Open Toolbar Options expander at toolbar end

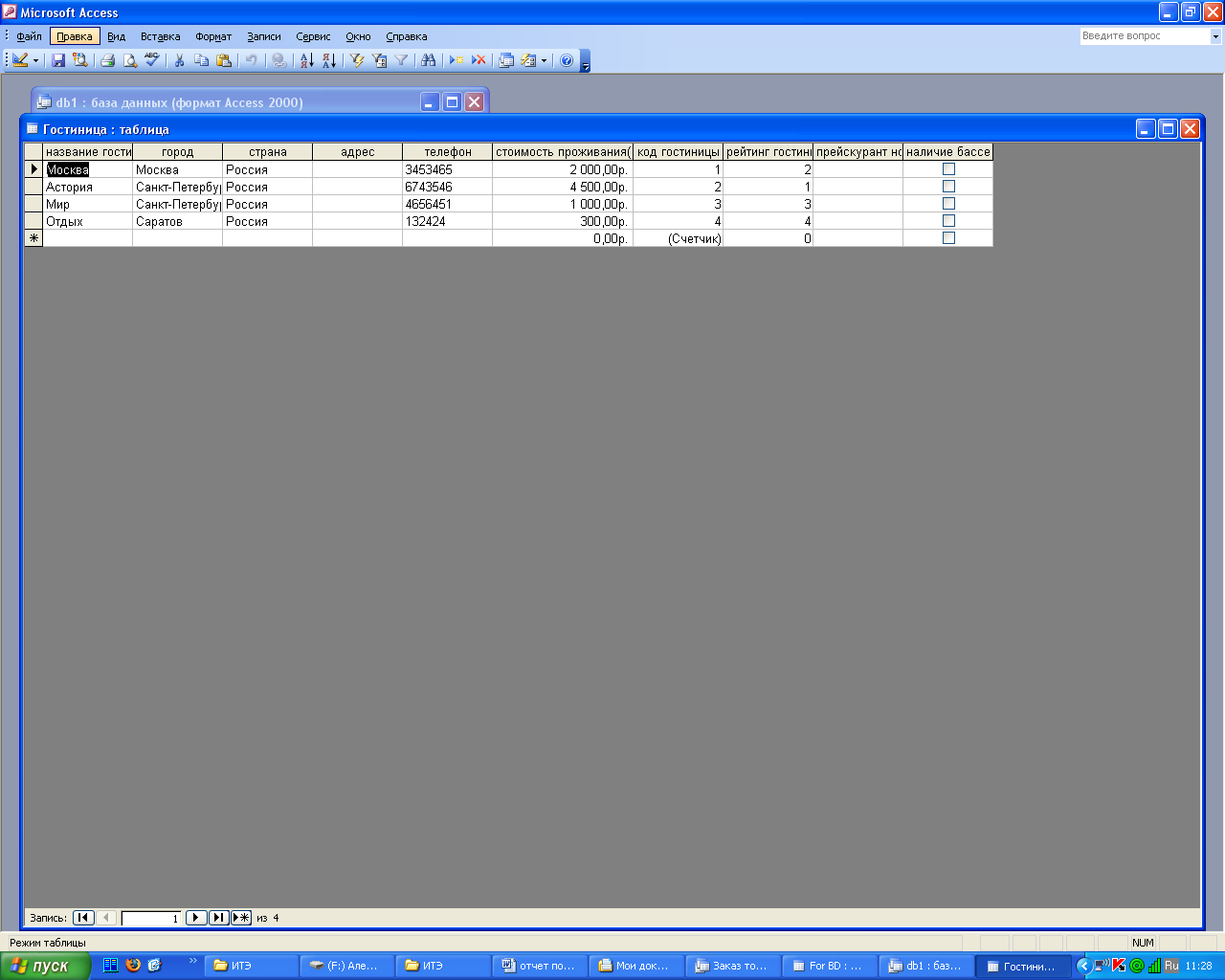[586, 61]
